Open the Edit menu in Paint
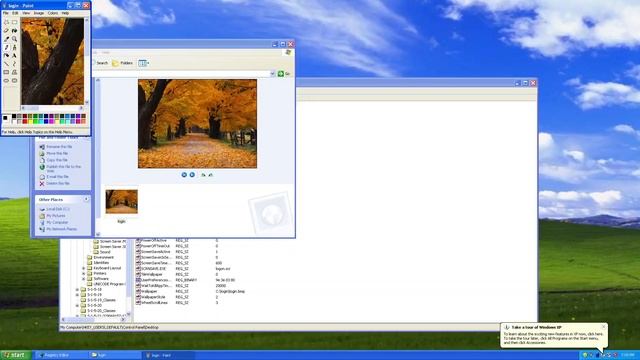 pos(15,13)
